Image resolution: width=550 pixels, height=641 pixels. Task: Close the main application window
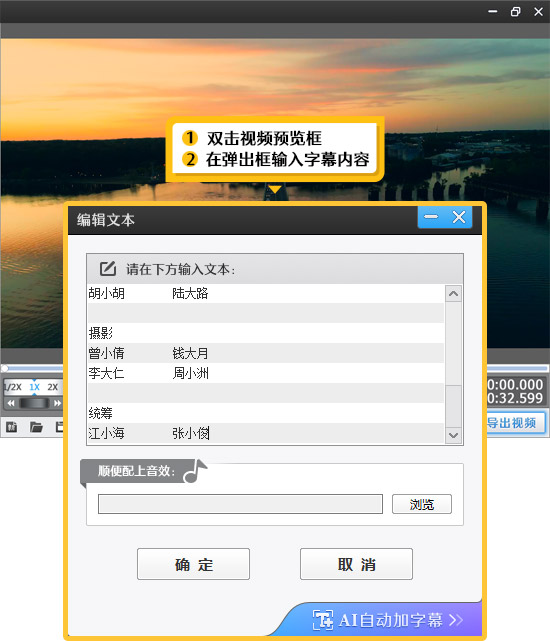(539, 11)
